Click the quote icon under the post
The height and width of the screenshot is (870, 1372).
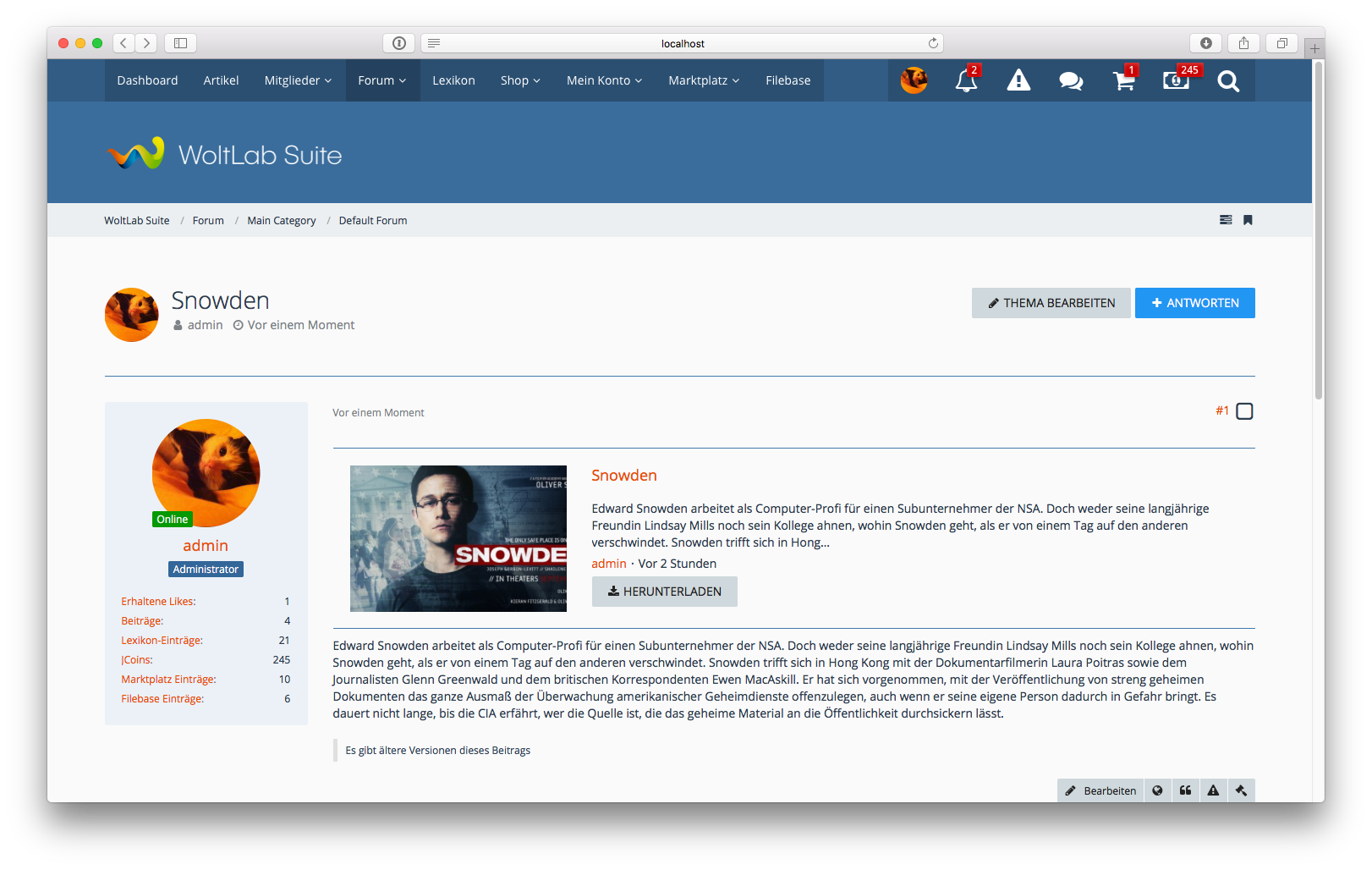(1185, 790)
